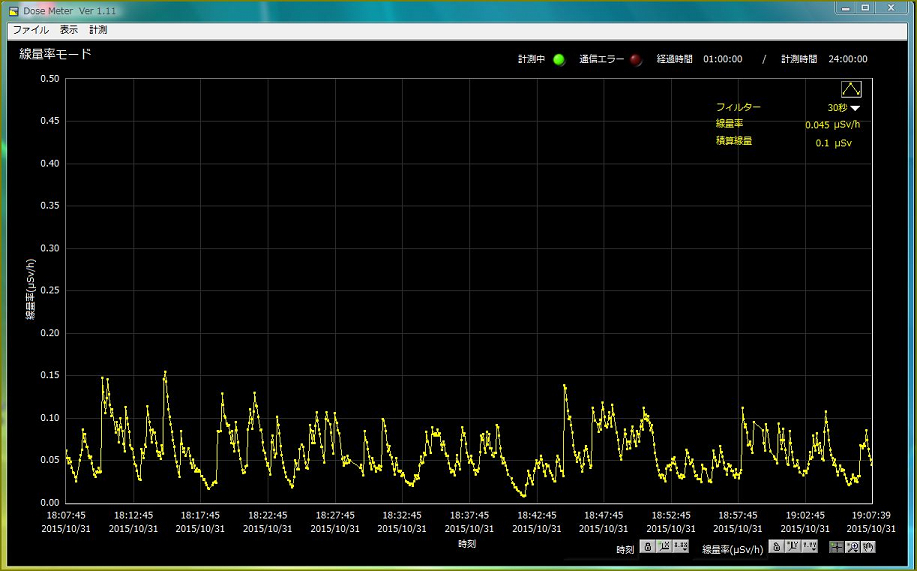
Task: Open the dose rate axis format options
Action: point(809,547)
